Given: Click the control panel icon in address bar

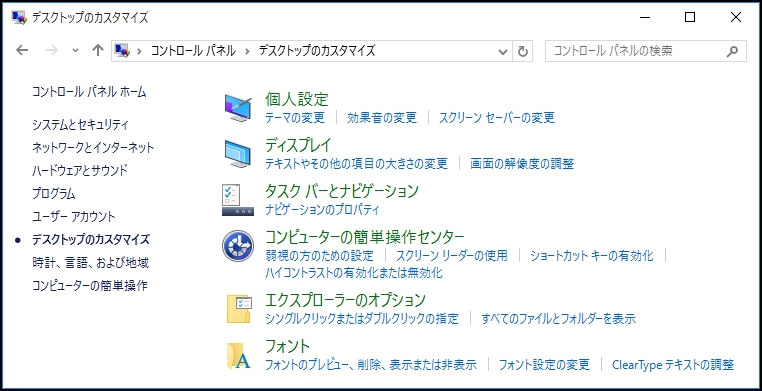Looking at the screenshot, I should [x=122, y=51].
